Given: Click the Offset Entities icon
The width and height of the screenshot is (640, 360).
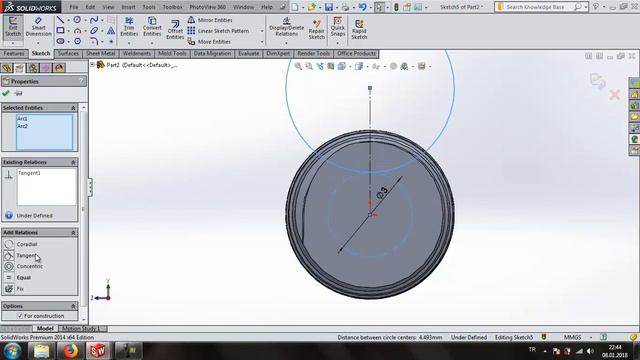Looking at the screenshot, I should point(175,30).
